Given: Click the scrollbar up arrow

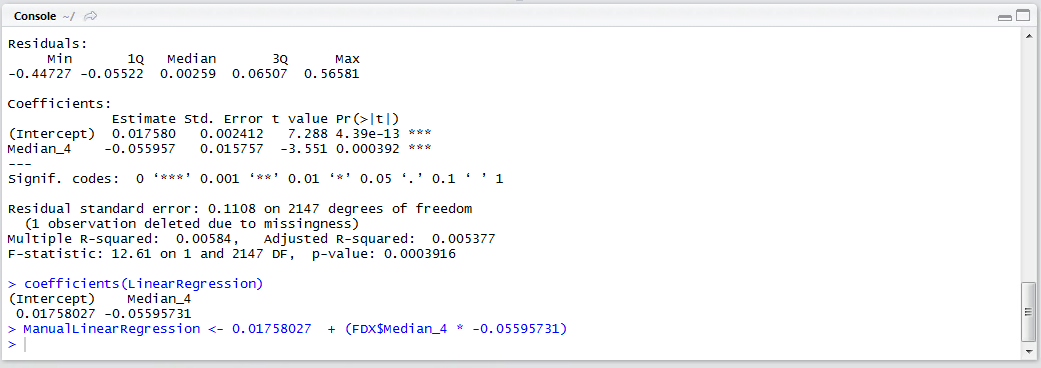Looking at the screenshot, I should point(1028,37).
